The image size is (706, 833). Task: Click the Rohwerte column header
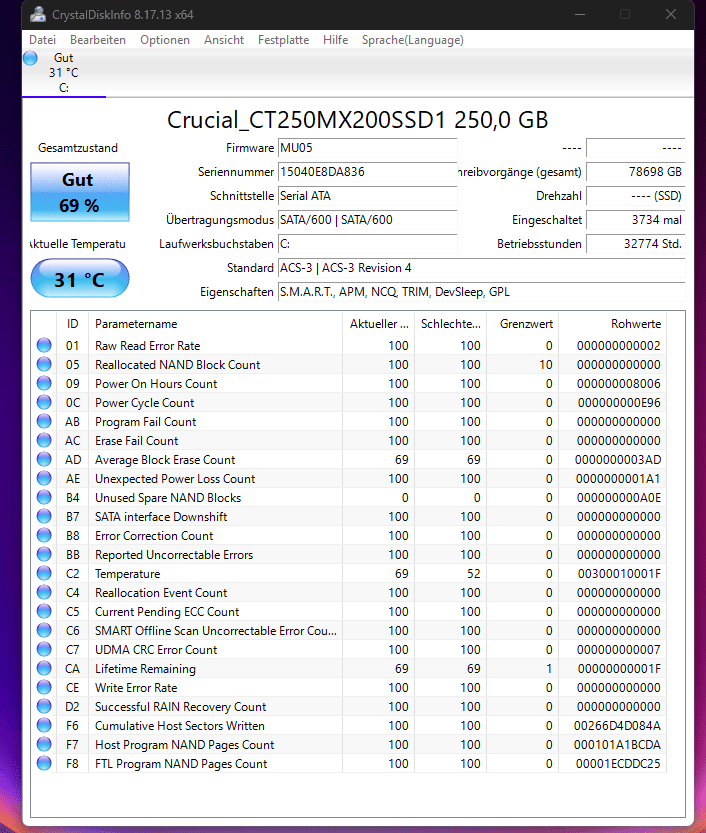(x=613, y=324)
